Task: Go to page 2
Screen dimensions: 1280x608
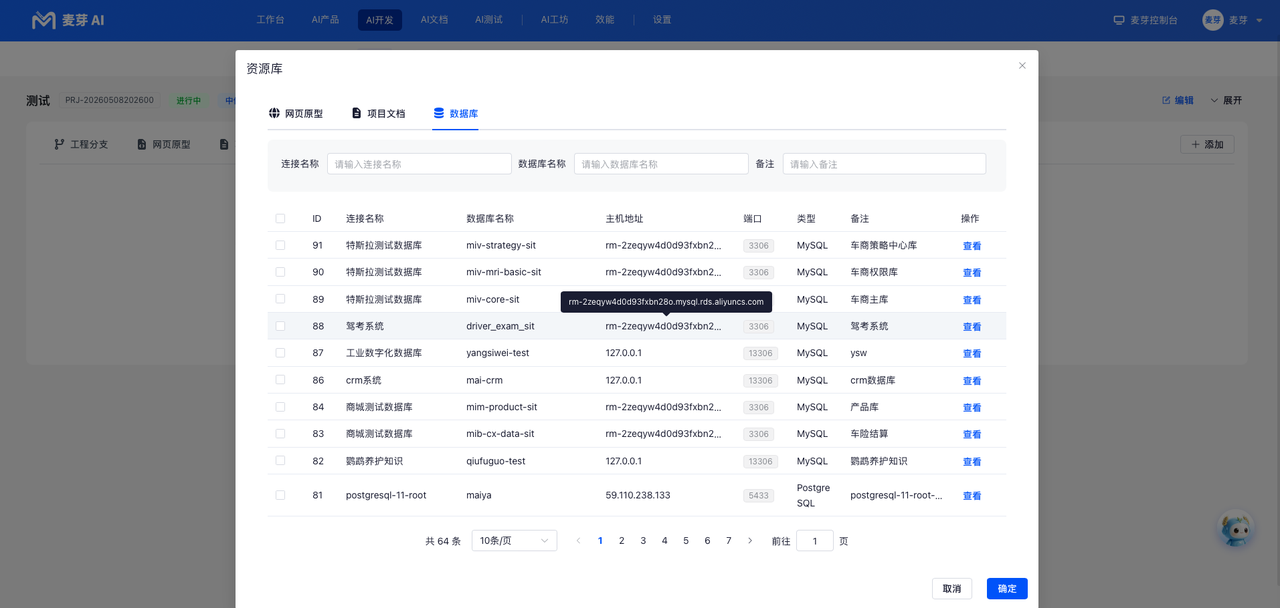Action: pyautogui.click(x=621, y=540)
